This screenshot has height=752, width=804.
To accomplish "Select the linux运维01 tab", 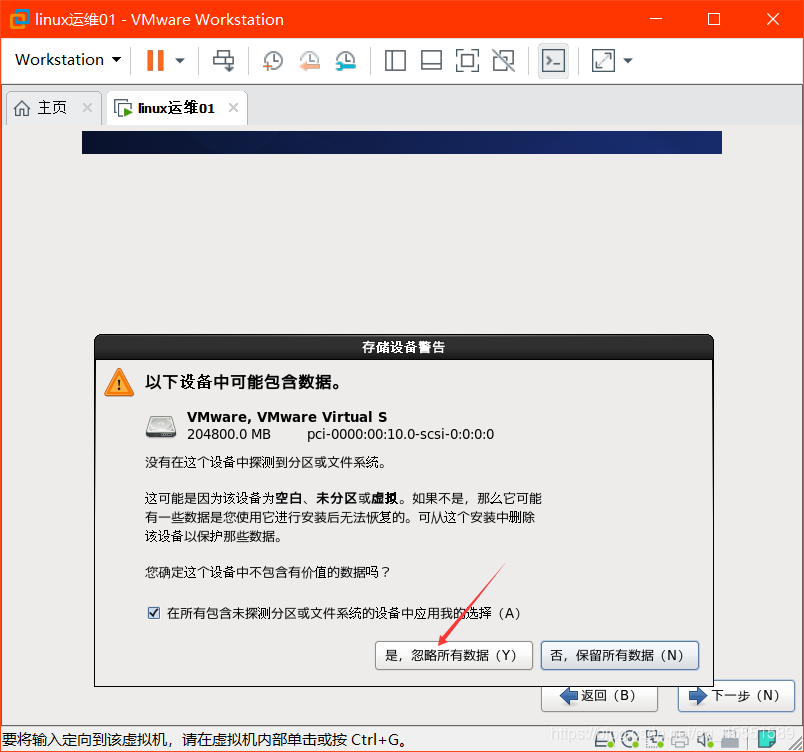I will [x=177, y=108].
